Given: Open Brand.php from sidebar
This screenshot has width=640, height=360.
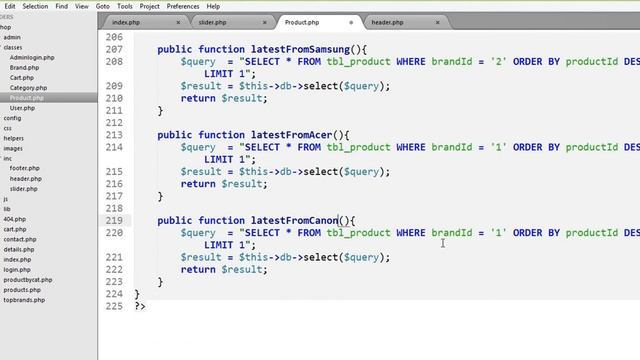Looking at the screenshot, I should (24, 68).
